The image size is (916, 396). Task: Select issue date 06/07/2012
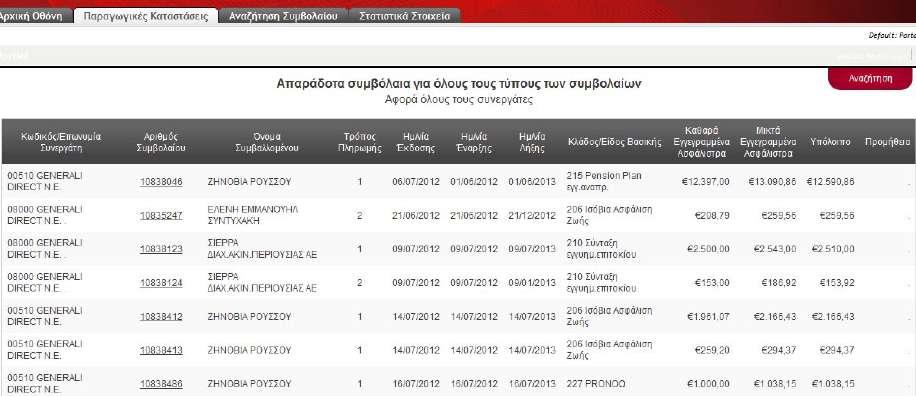[x=415, y=182]
